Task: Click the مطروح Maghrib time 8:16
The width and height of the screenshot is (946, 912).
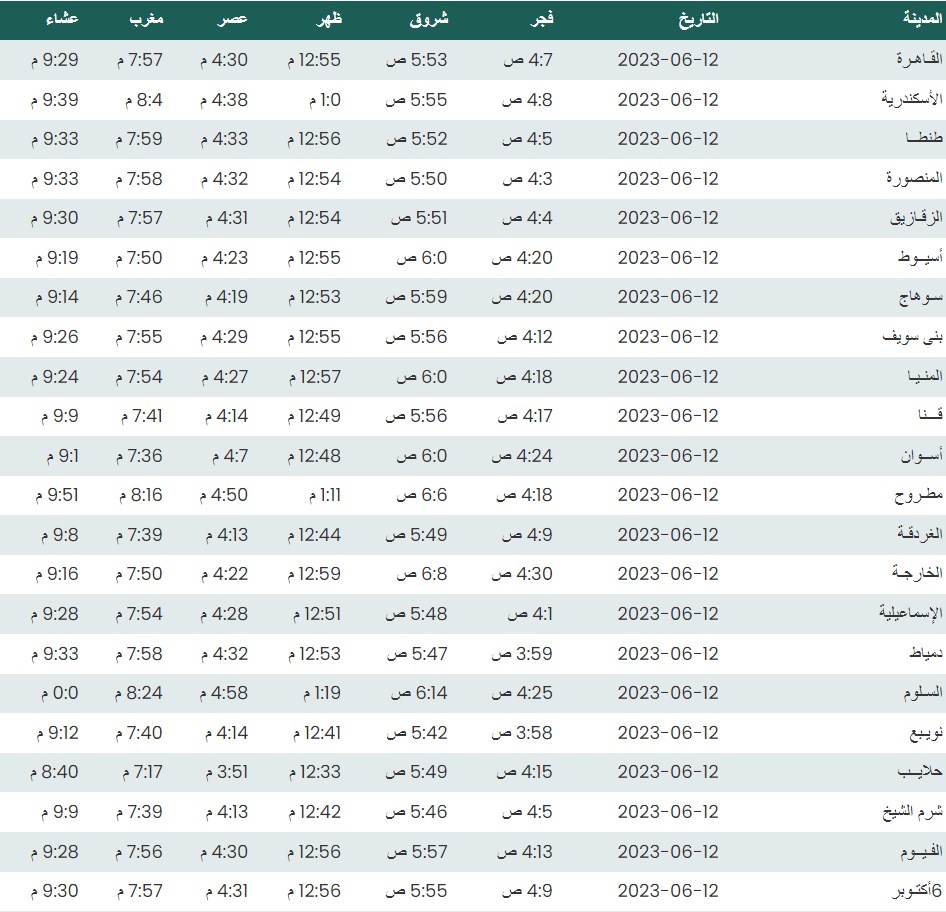Action: (139, 495)
